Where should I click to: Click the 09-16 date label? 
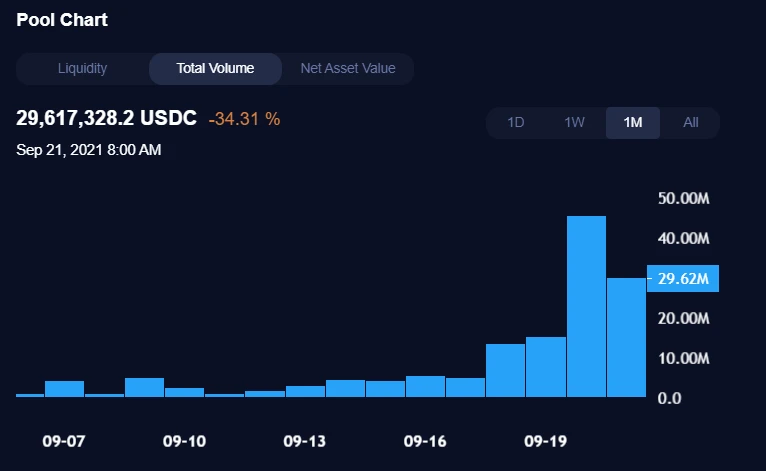click(x=425, y=441)
